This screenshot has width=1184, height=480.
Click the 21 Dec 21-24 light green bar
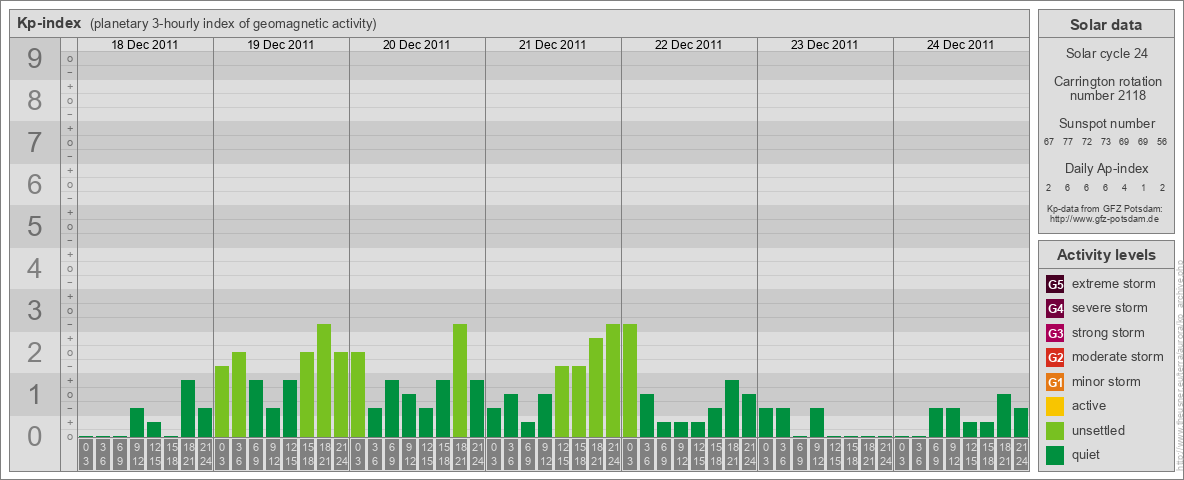point(613,380)
